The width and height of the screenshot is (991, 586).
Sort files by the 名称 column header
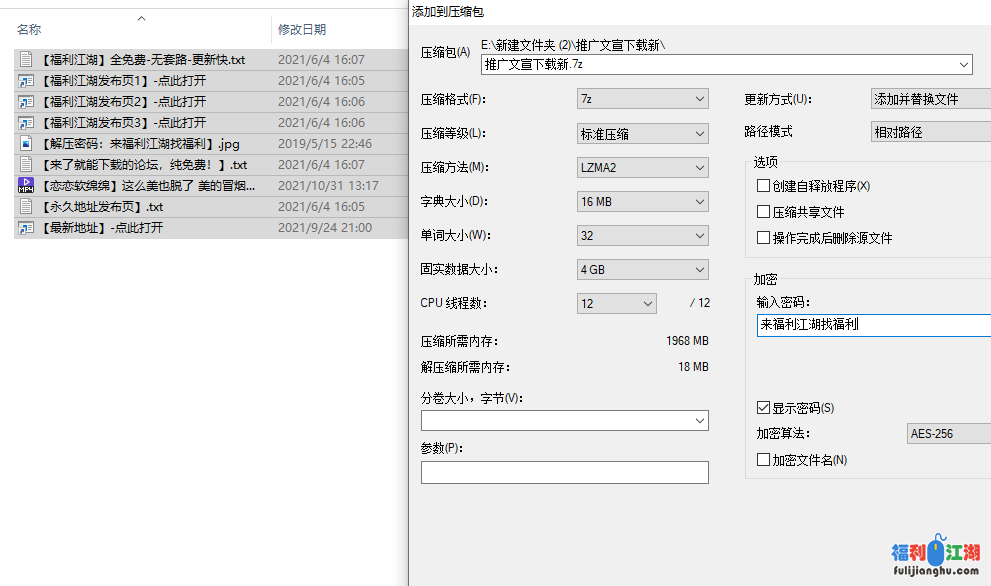point(30,29)
